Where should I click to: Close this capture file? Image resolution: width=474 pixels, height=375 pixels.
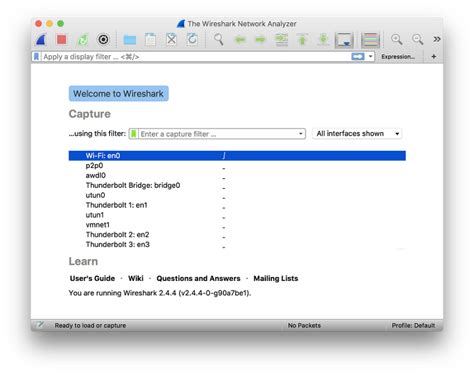pyautogui.click(x=171, y=40)
